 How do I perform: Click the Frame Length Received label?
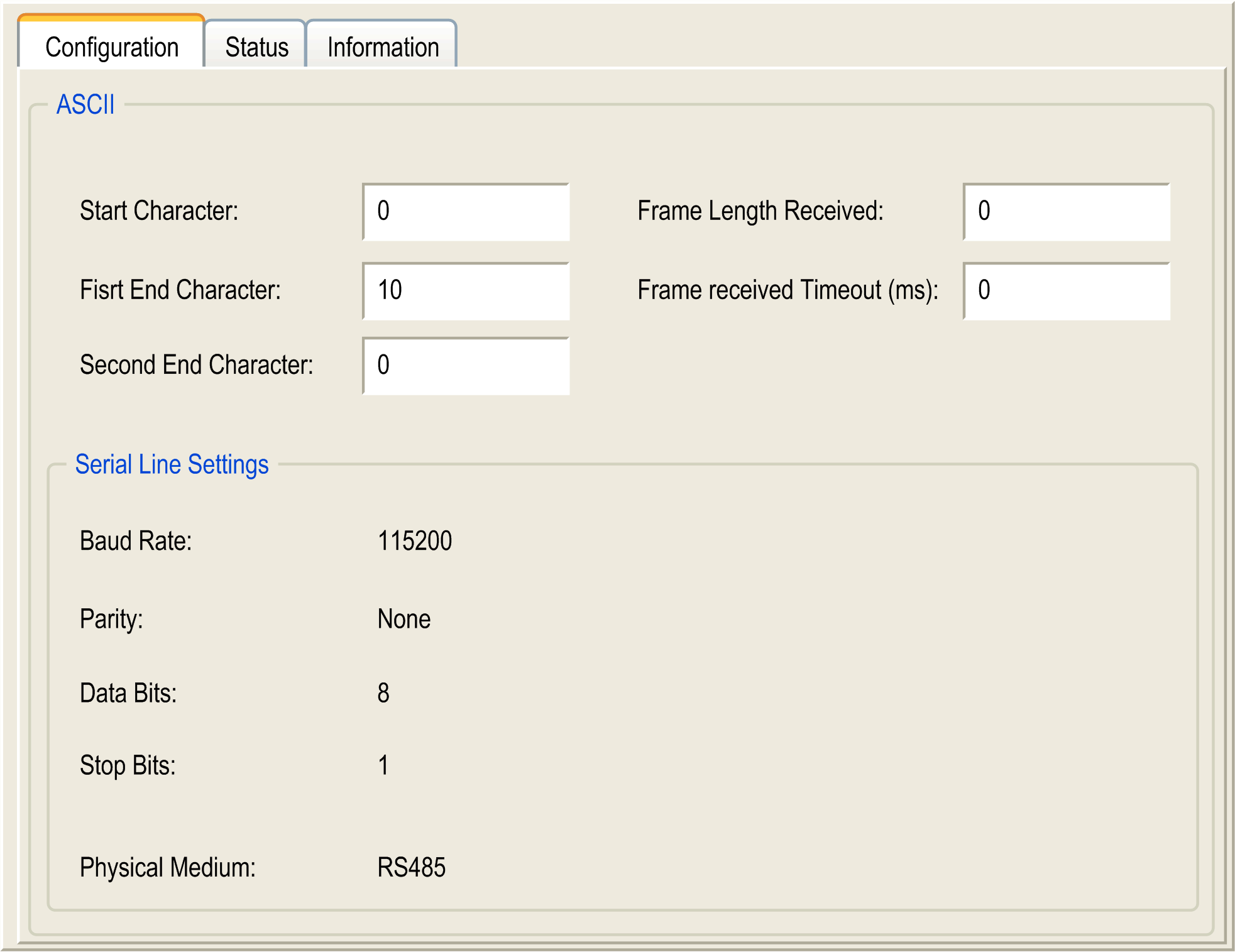pyautogui.click(x=760, y=211)
